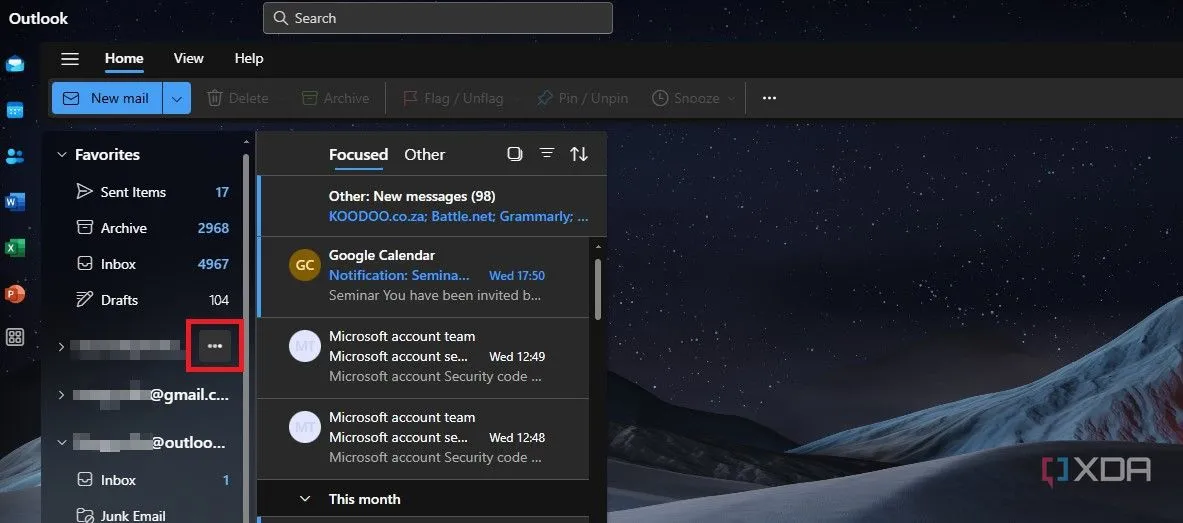
Task: Click the account more options ellipsis button
Action: coord(215,346)
